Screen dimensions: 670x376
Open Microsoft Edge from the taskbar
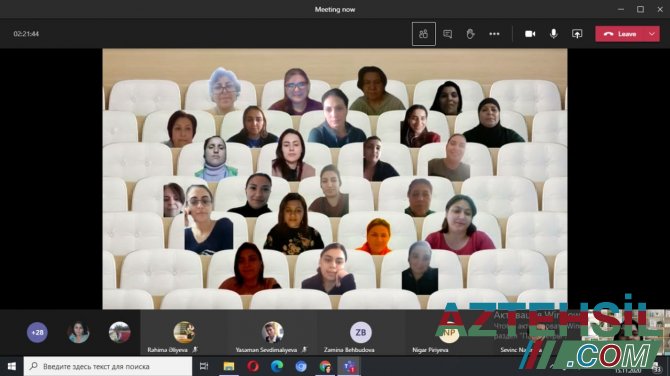point(276,366)
